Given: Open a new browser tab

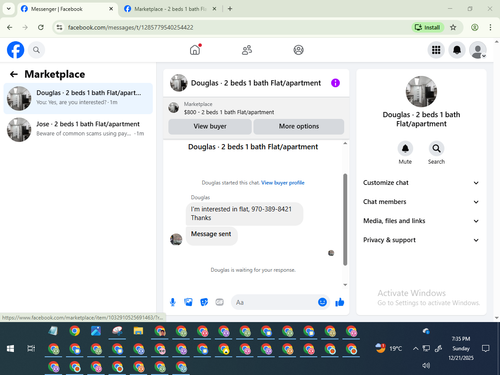Looking at the screenshot, I should click(230, 9).
